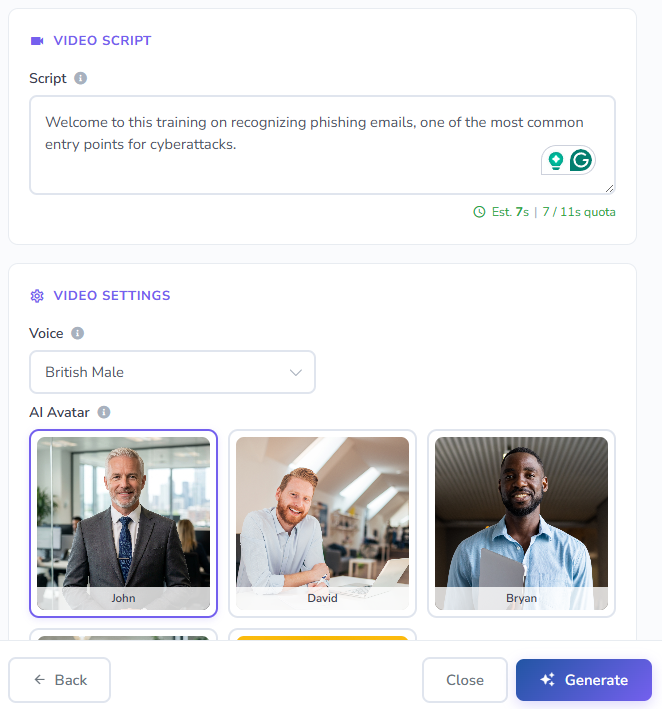This screenshot has height=709, width=662.
Task: Click the gear icon by Video Settings
Action: pyautogui.click(x=37, y=296)
